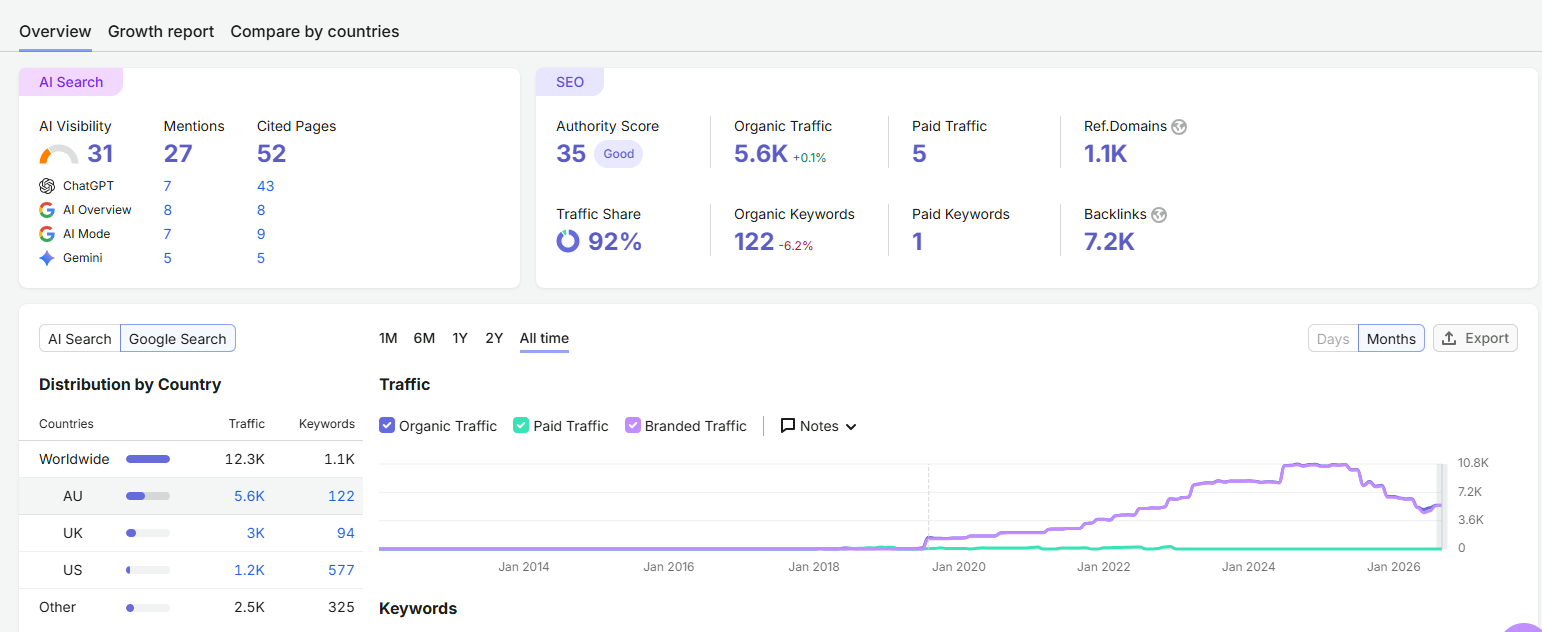
Task: Click the Worldwide traffic share bar
Action: 148,459
